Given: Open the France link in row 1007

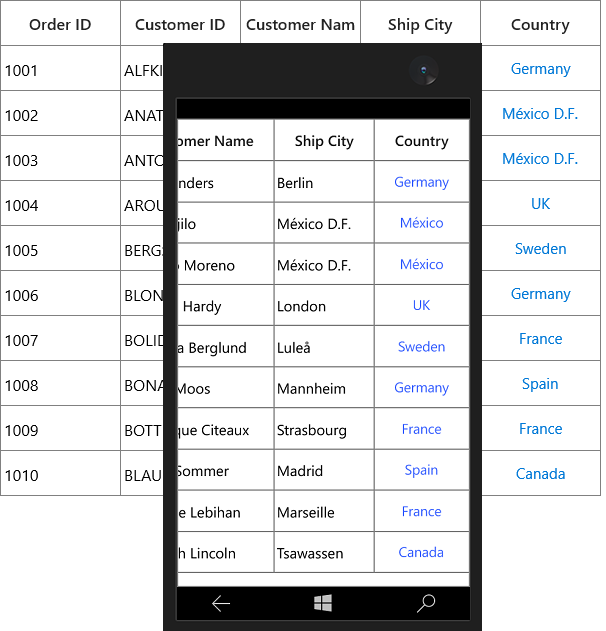Looking at the screenshot, I should point(540,339).
